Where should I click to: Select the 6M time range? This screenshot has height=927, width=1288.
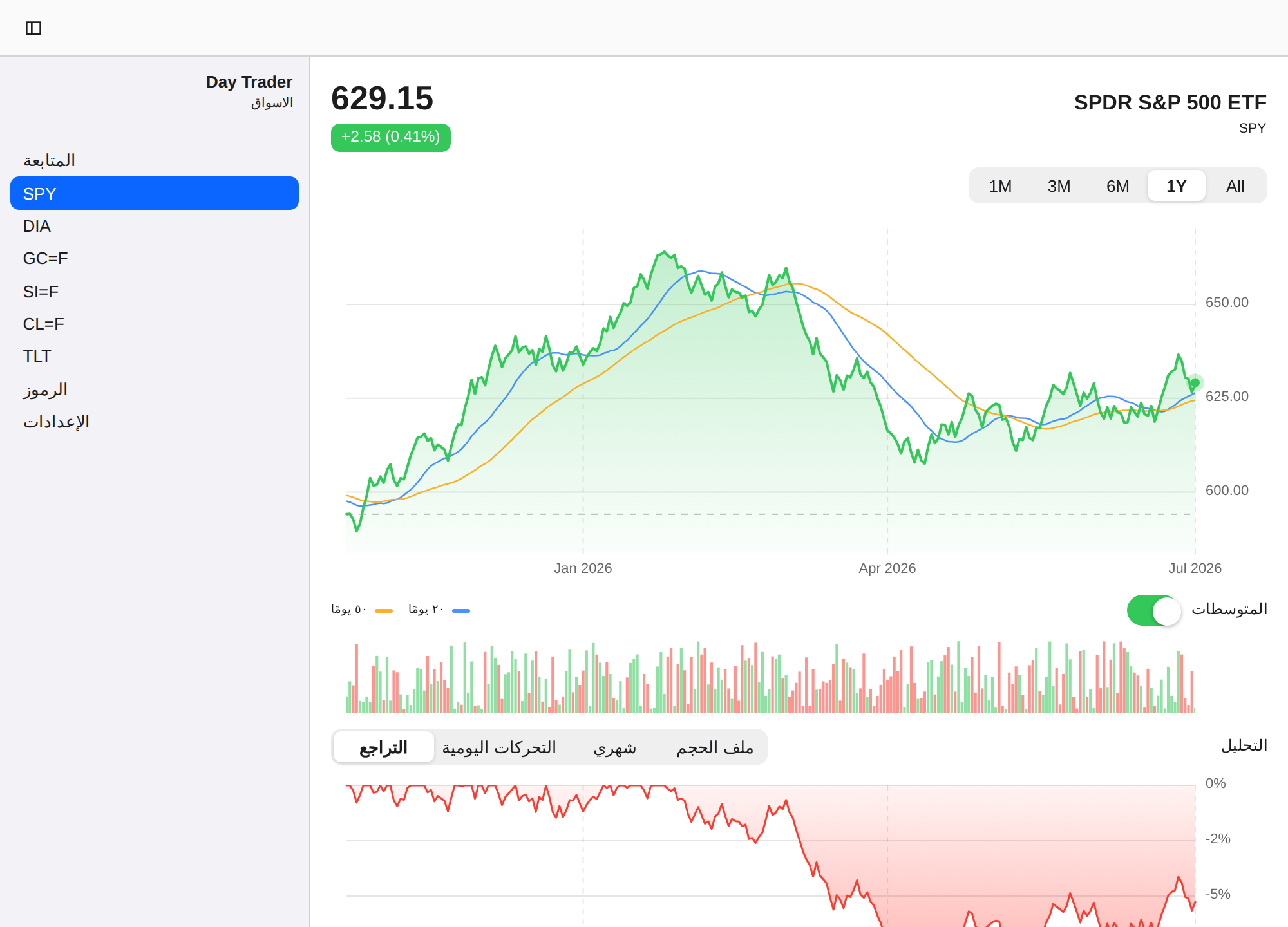1117,186
